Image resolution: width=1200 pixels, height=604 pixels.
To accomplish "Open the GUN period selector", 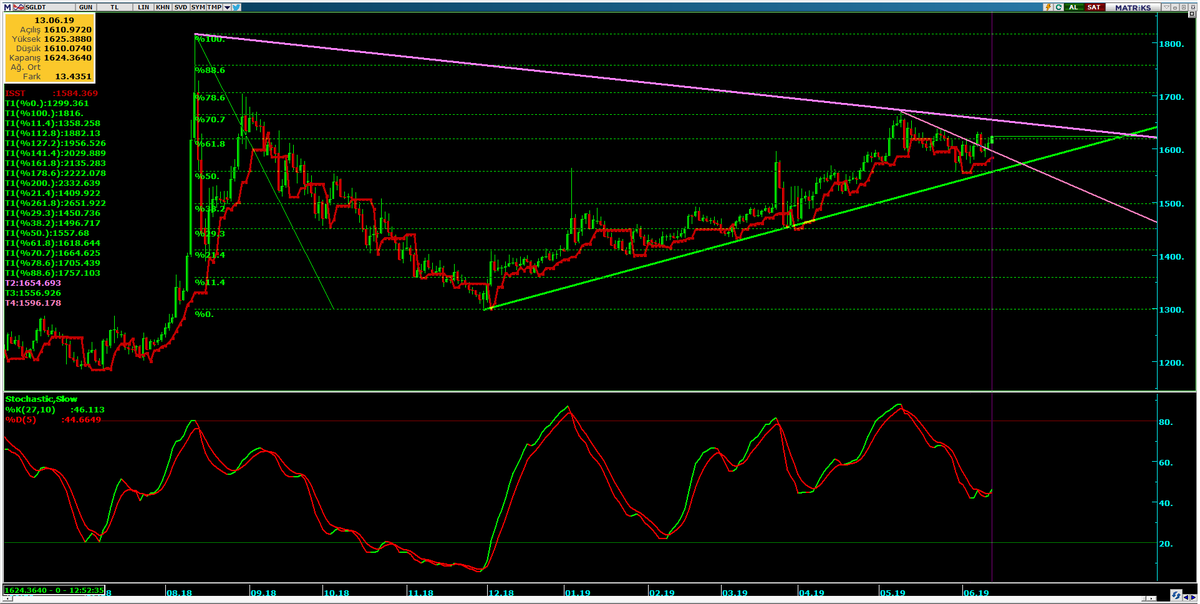I will pos(85,7).
